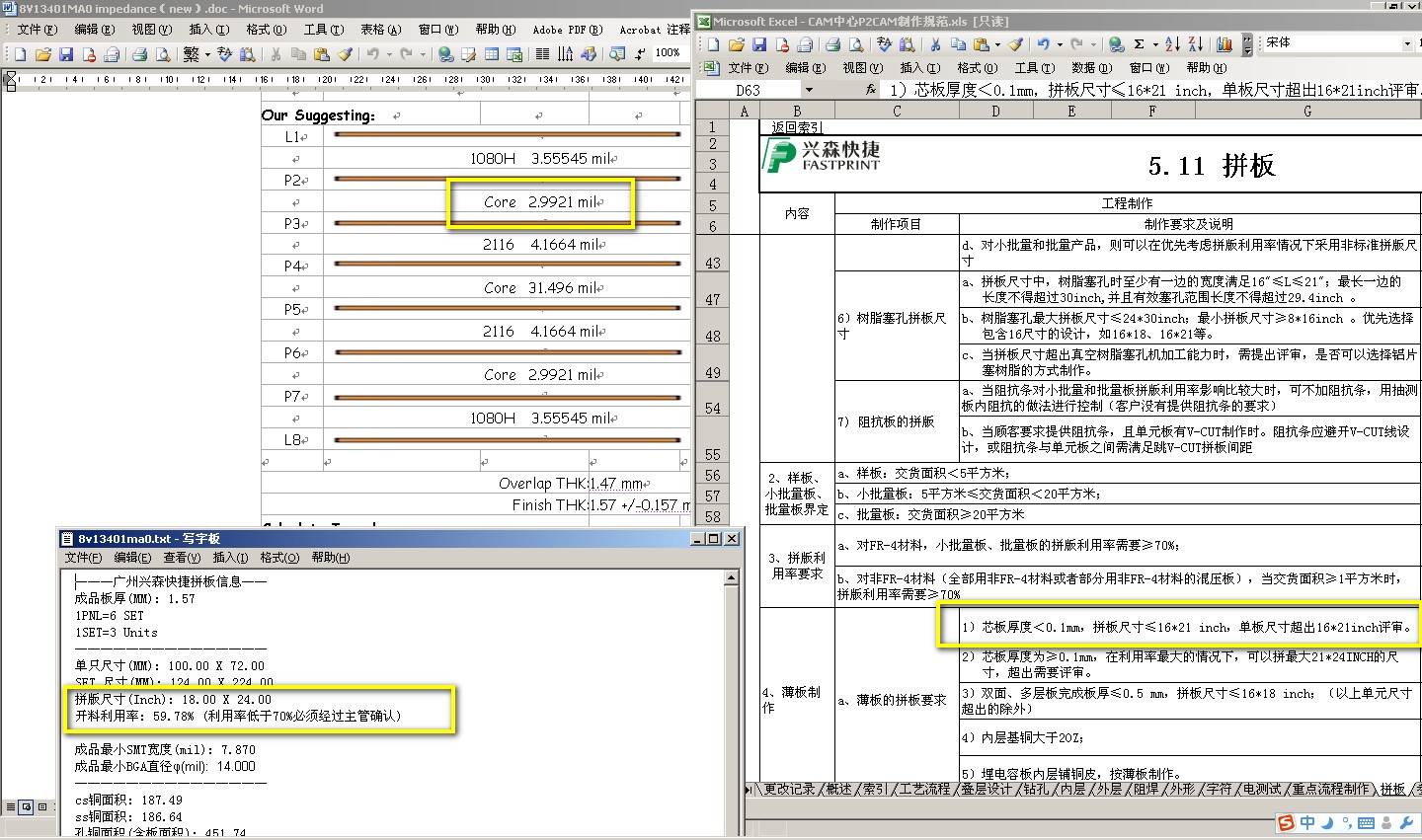Click the Sort Descending Z-A icon in Excel

click(1195, 44)
